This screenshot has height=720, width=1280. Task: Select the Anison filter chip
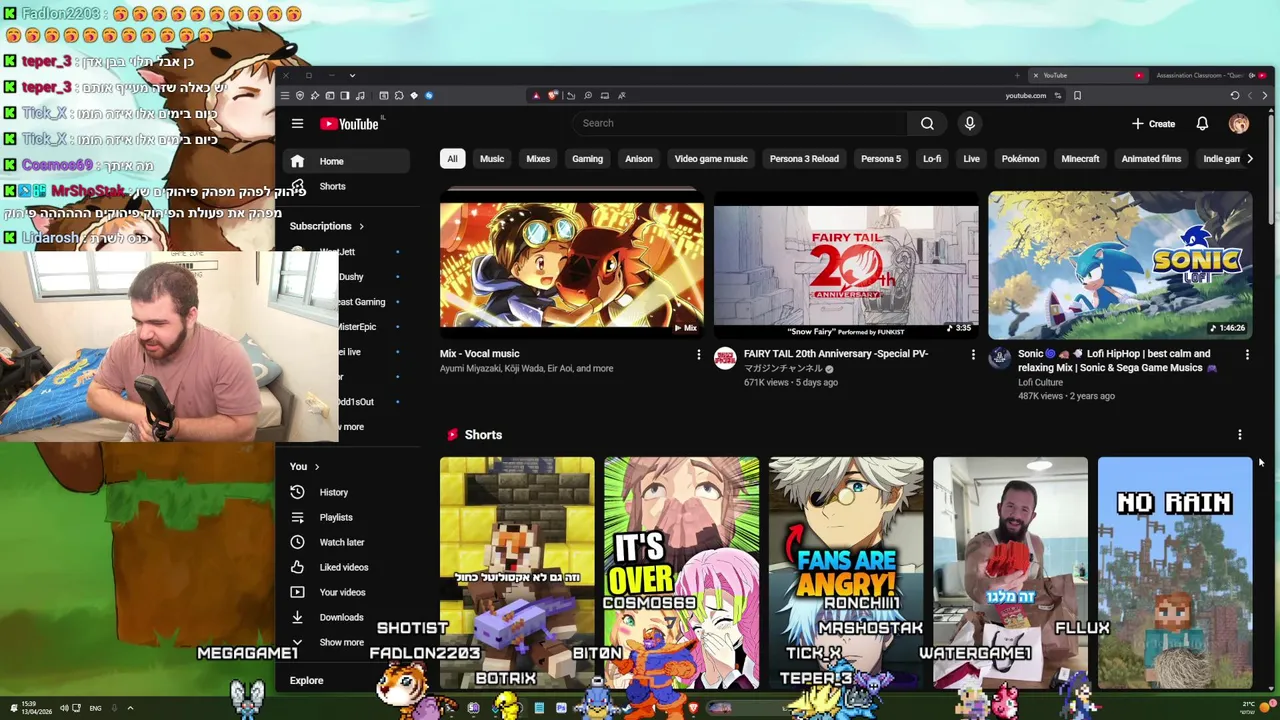pos(639,159)
